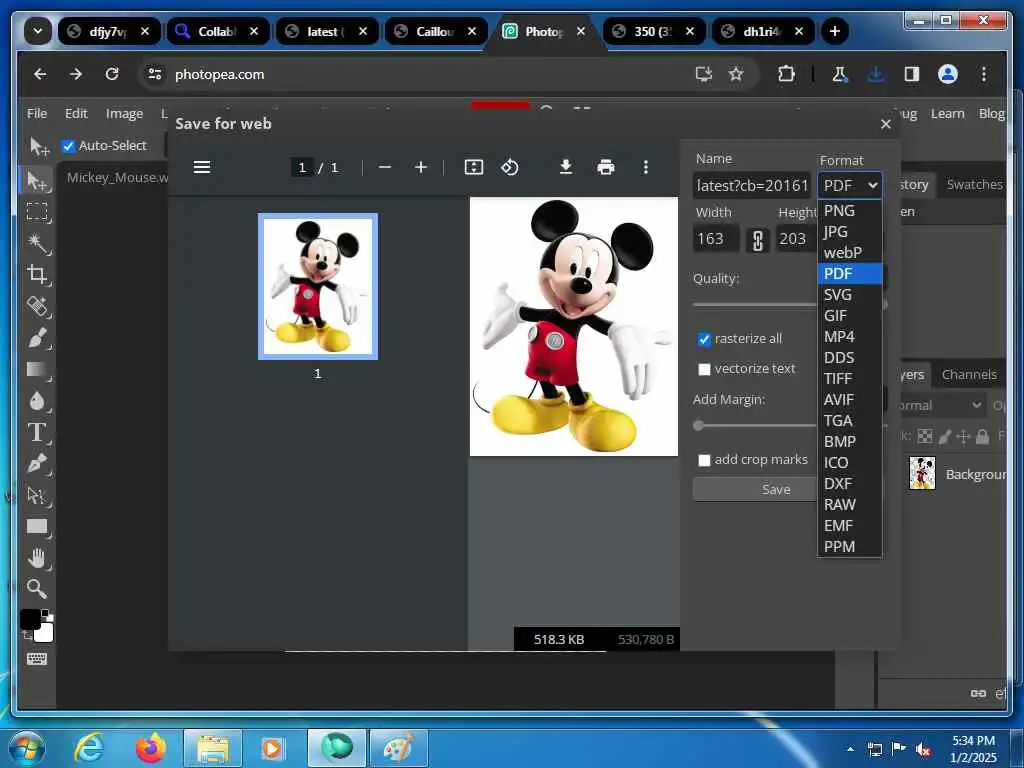
Task: Enable the vectorize text checkbox
Action: [x=704, y=369]
